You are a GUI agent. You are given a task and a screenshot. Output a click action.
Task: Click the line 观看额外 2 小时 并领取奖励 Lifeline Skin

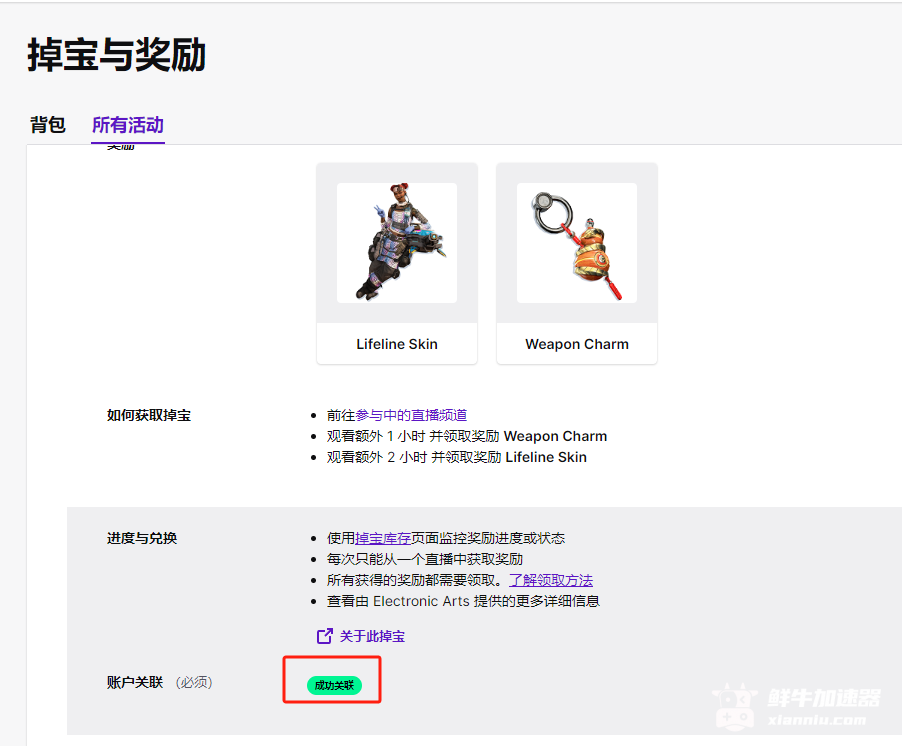457,457
